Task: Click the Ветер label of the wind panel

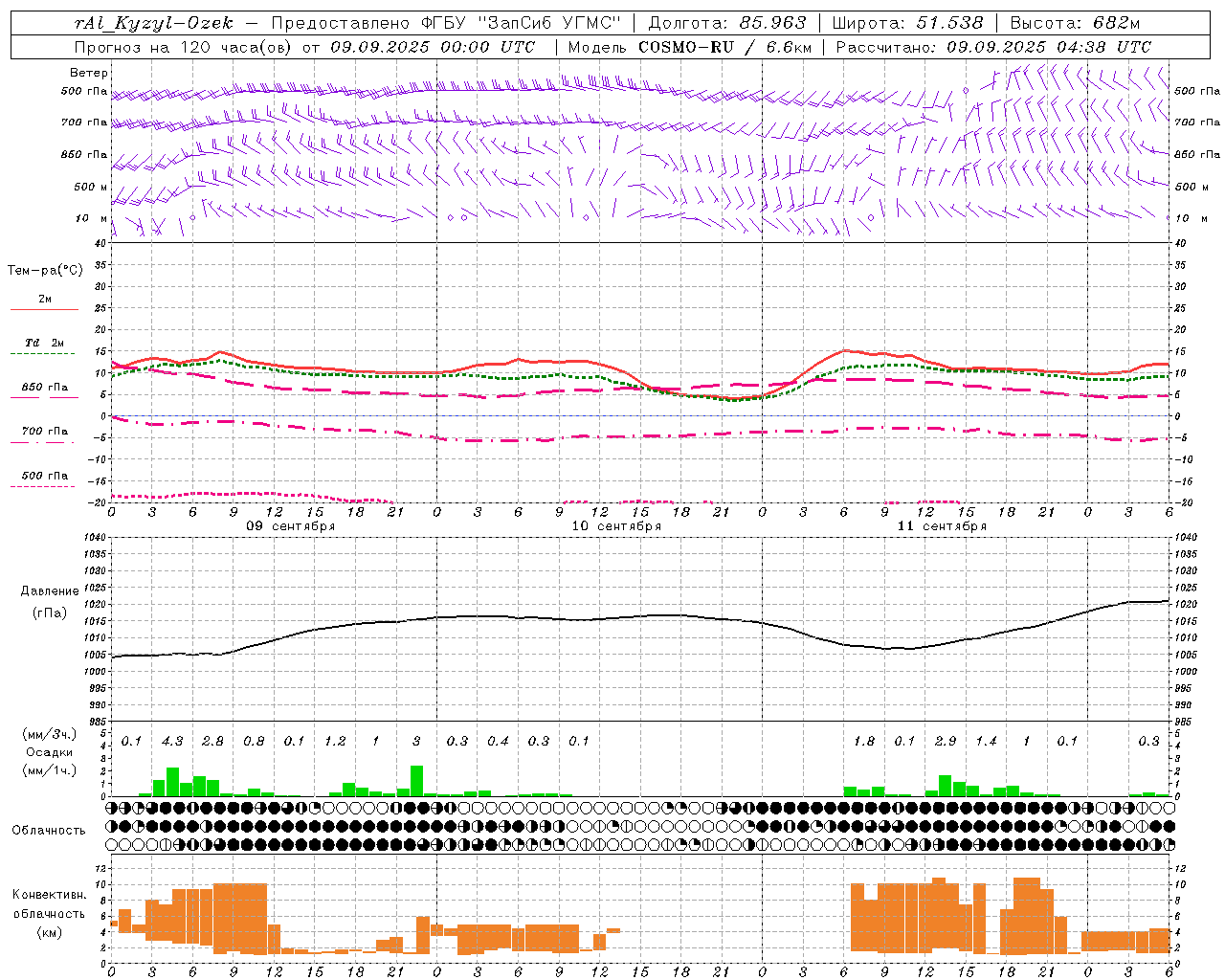Action: [x=89, y=73]
